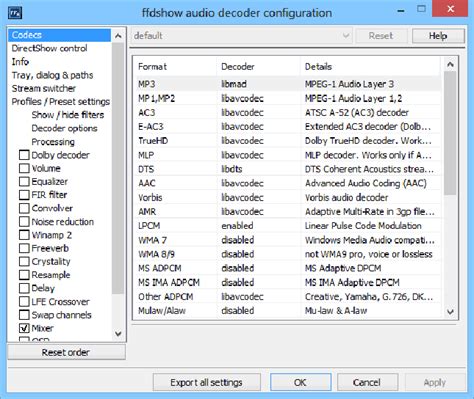Click the codec list scrollbar thumb

click(450, 133)
